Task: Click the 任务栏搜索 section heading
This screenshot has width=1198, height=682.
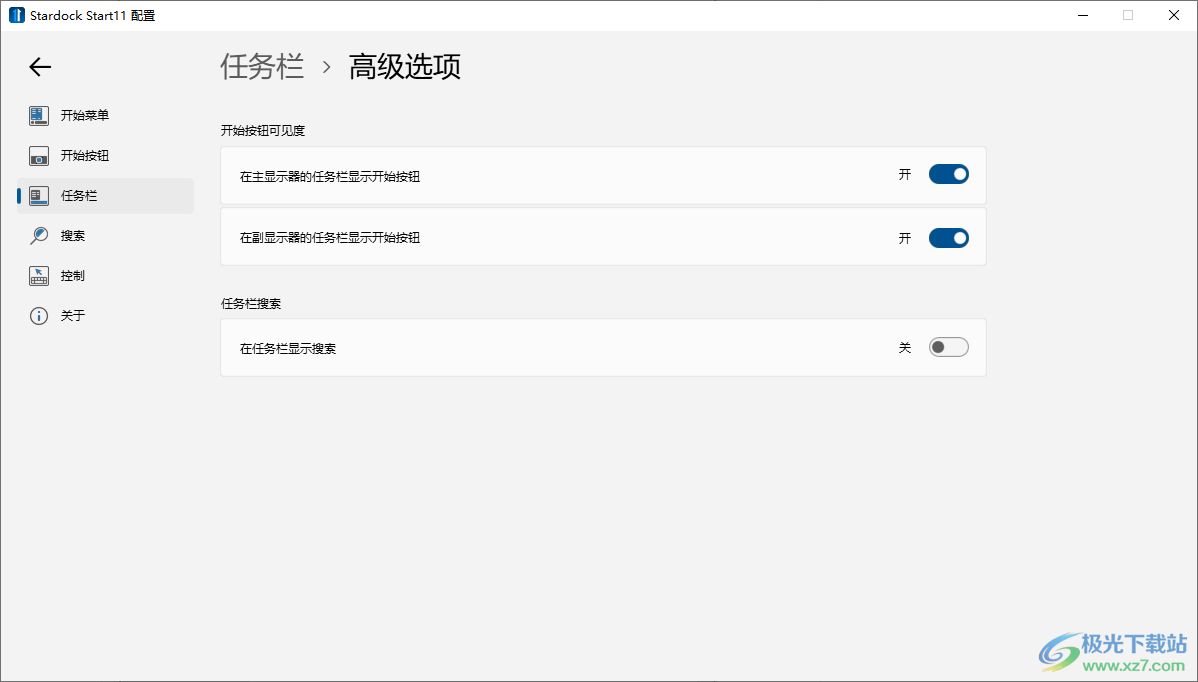Action: tap(251, 304)
